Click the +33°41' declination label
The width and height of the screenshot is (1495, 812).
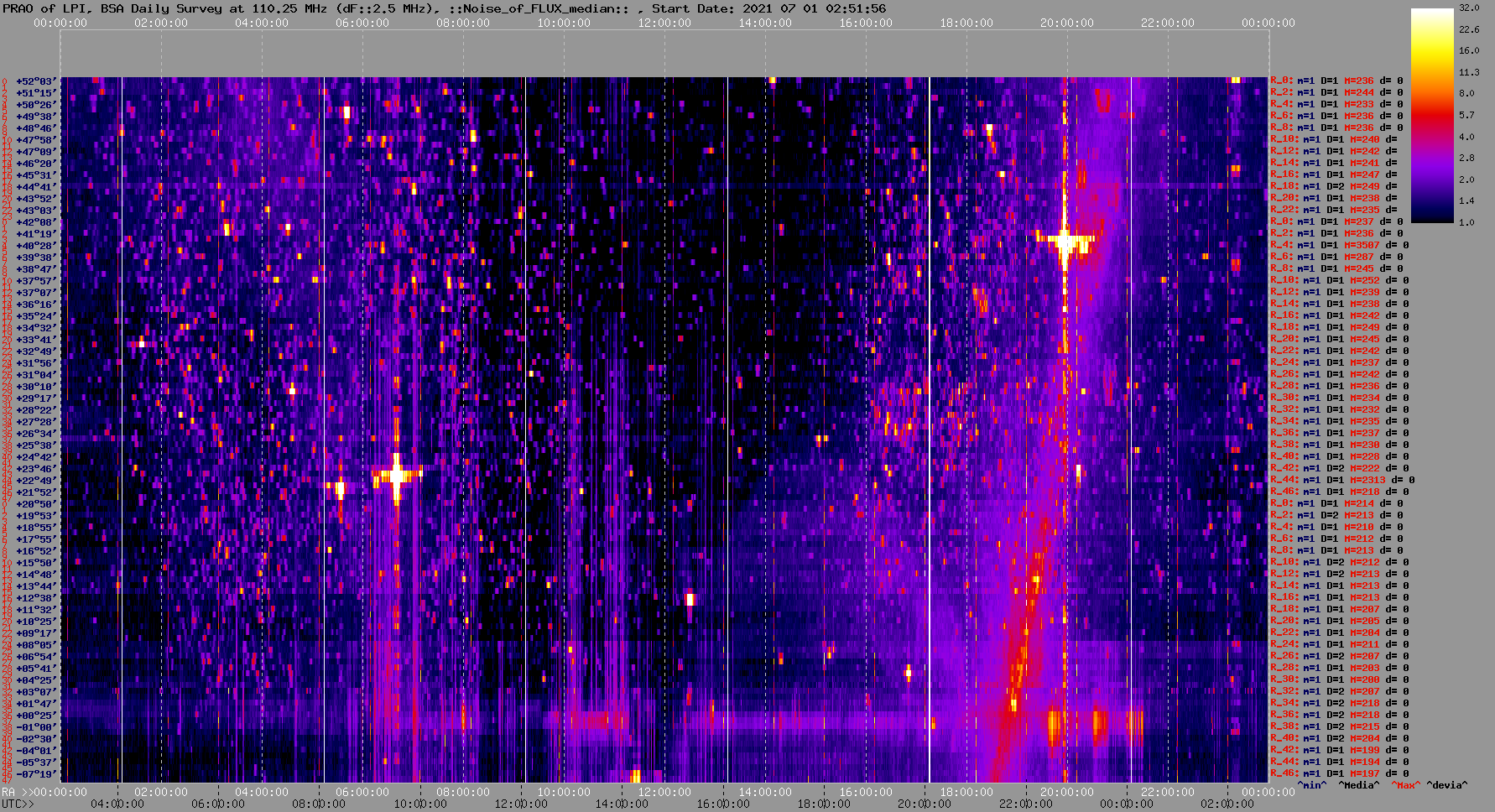pos(35,340)
